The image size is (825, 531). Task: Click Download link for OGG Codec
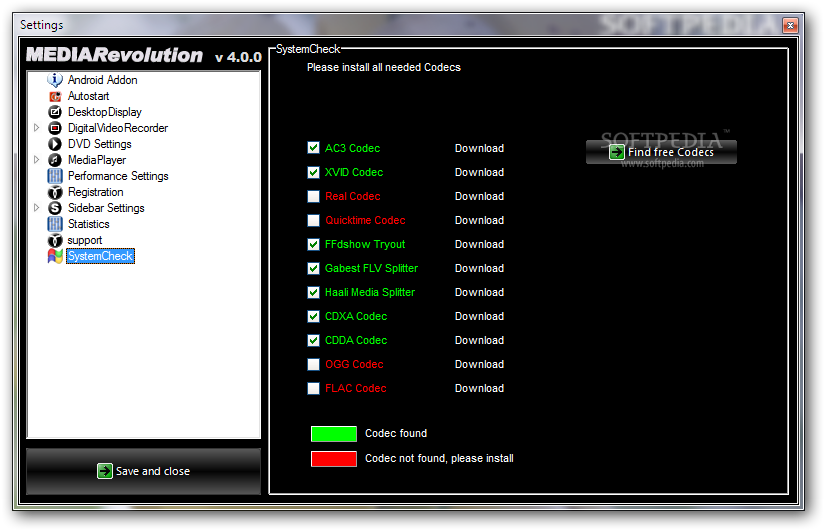(479, 364)
